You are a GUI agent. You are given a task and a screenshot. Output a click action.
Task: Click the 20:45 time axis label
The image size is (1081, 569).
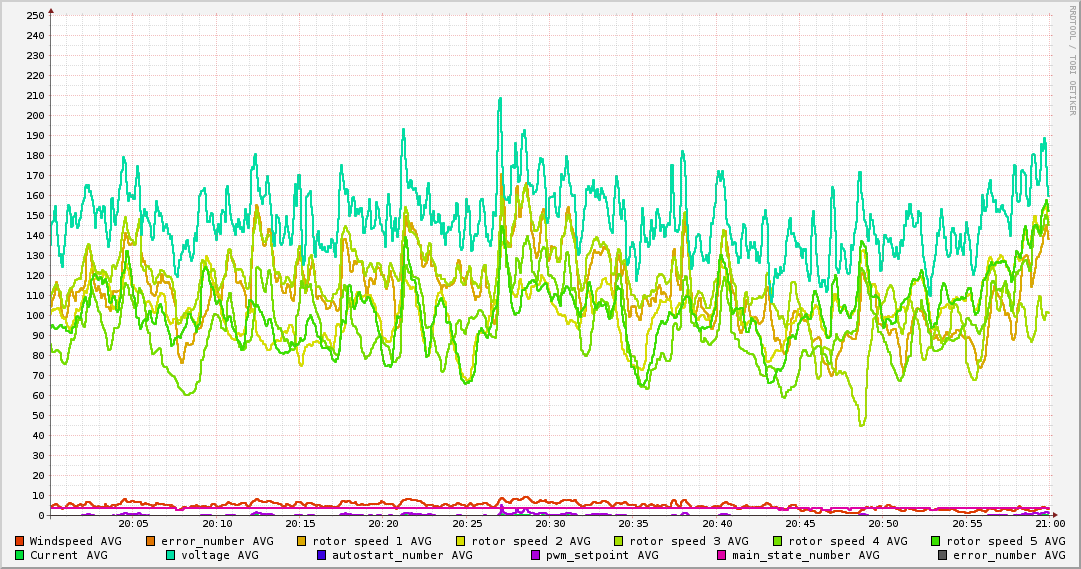(800, 523)
